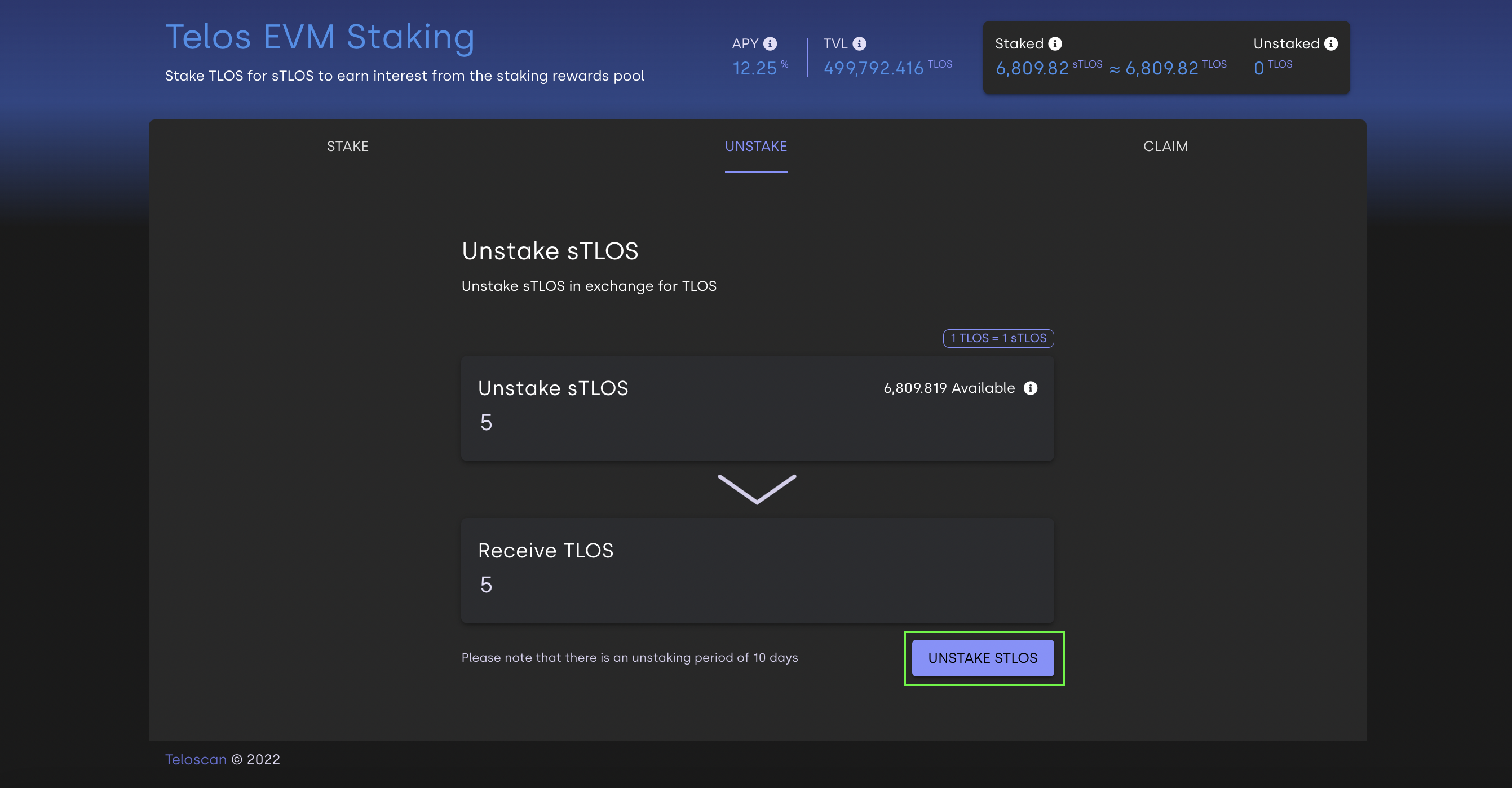The width and height of the screenshot is (1512, 788).
Task: Switch to the STAKE tab
Action: [347, 146]
